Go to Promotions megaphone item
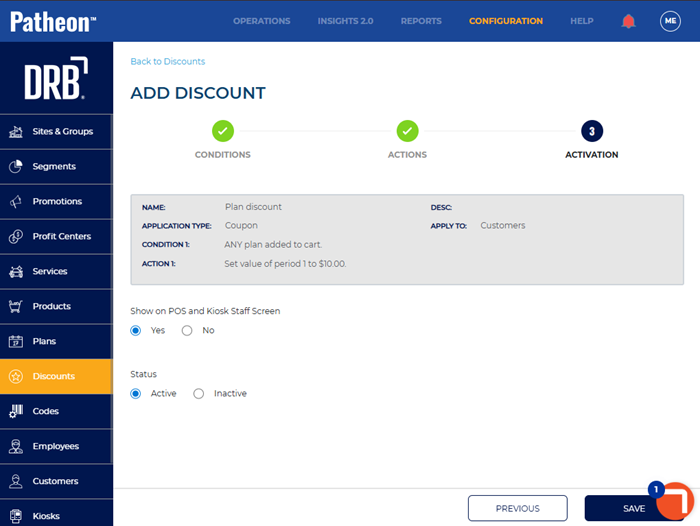This screenshot has height=526, width=700. (56, 201)
